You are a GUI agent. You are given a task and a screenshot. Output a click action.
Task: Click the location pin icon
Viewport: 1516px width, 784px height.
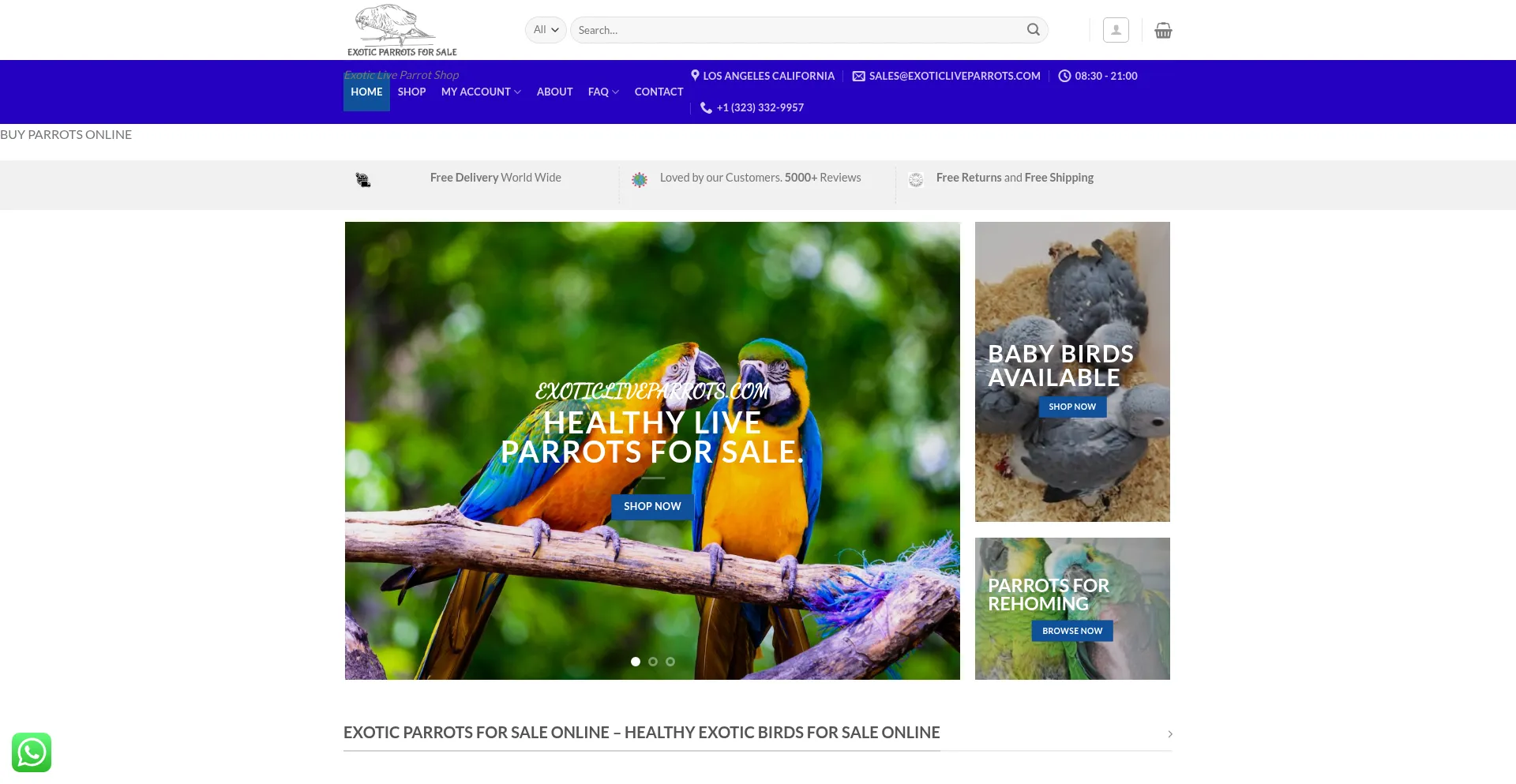point(695,76)
